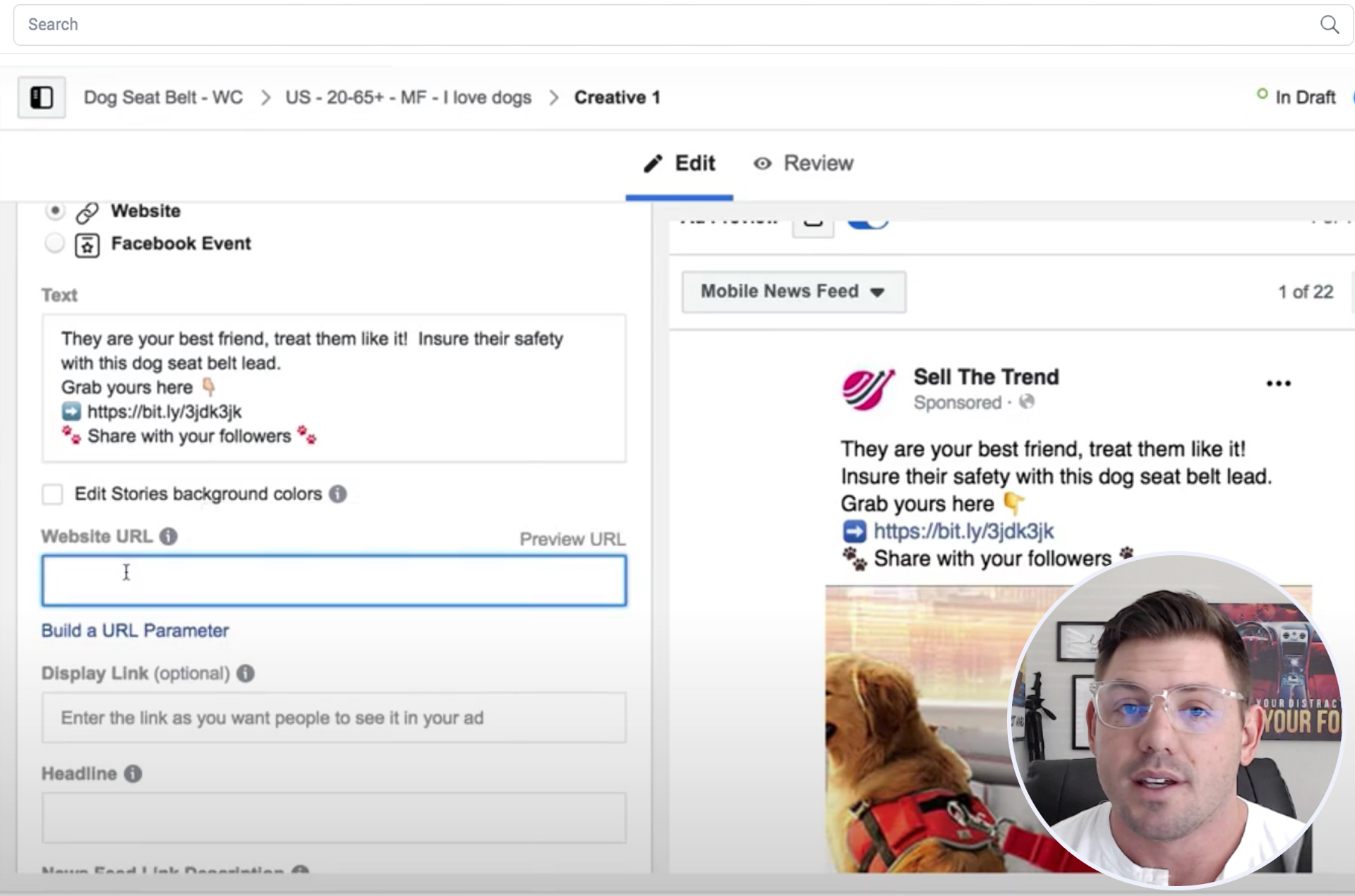This screenshot has height=896, width=1355.
Task: Expand the Mobile News Feed dropdown
Action: (x=791, y=290)
